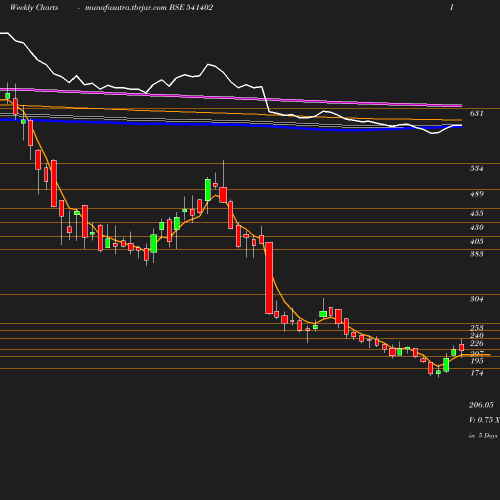The width and height of the screenshot is (500, 500).
Task: Click the 206.05 current price value
Action: coord(481,405)
